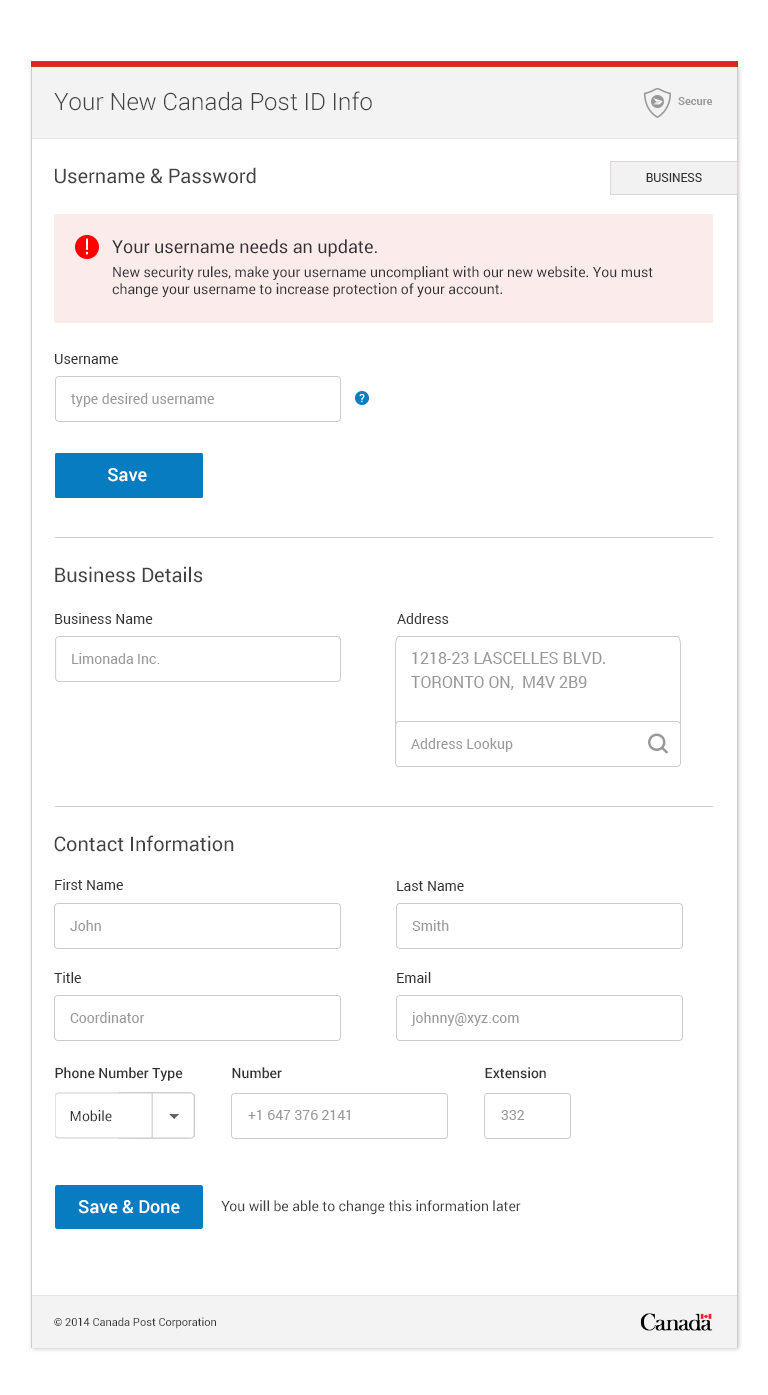Viewport: 768px width, 1395px height.
Task: Click the 'Contact Information' heading
Action: (x=144, y=844)
